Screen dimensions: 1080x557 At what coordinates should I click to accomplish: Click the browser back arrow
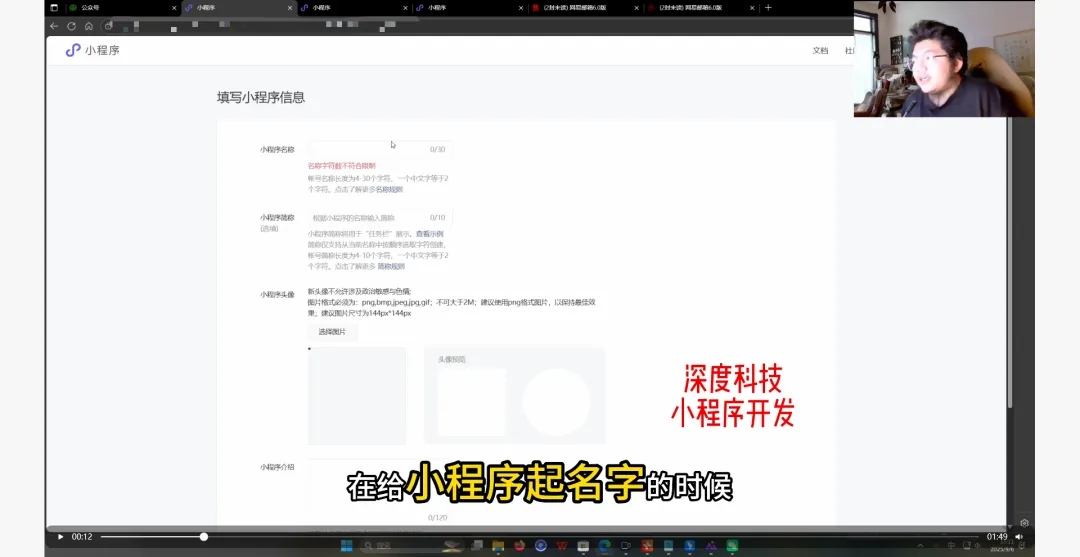point(54,26)
